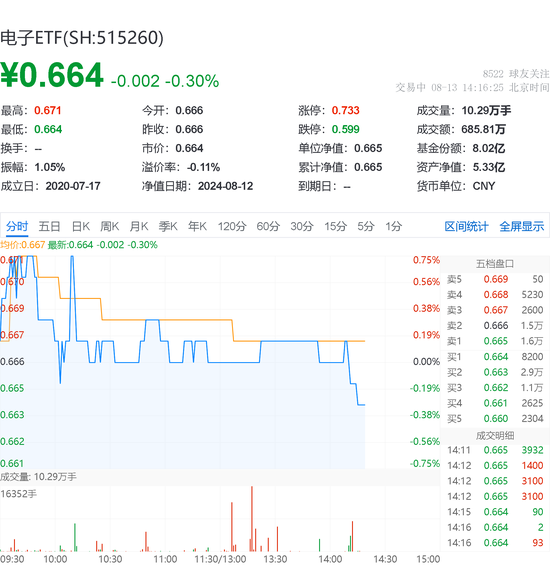The width and height of the screenshot is (550, 584).
Task: Click the 成交额 value 685.81万
Action: pos(483,130)
